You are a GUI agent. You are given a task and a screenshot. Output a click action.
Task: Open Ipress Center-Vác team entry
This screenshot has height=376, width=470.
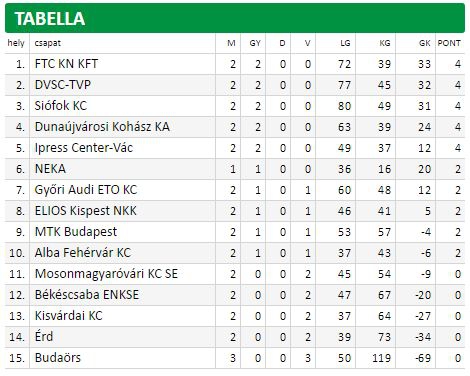click(x=84, y=148)
